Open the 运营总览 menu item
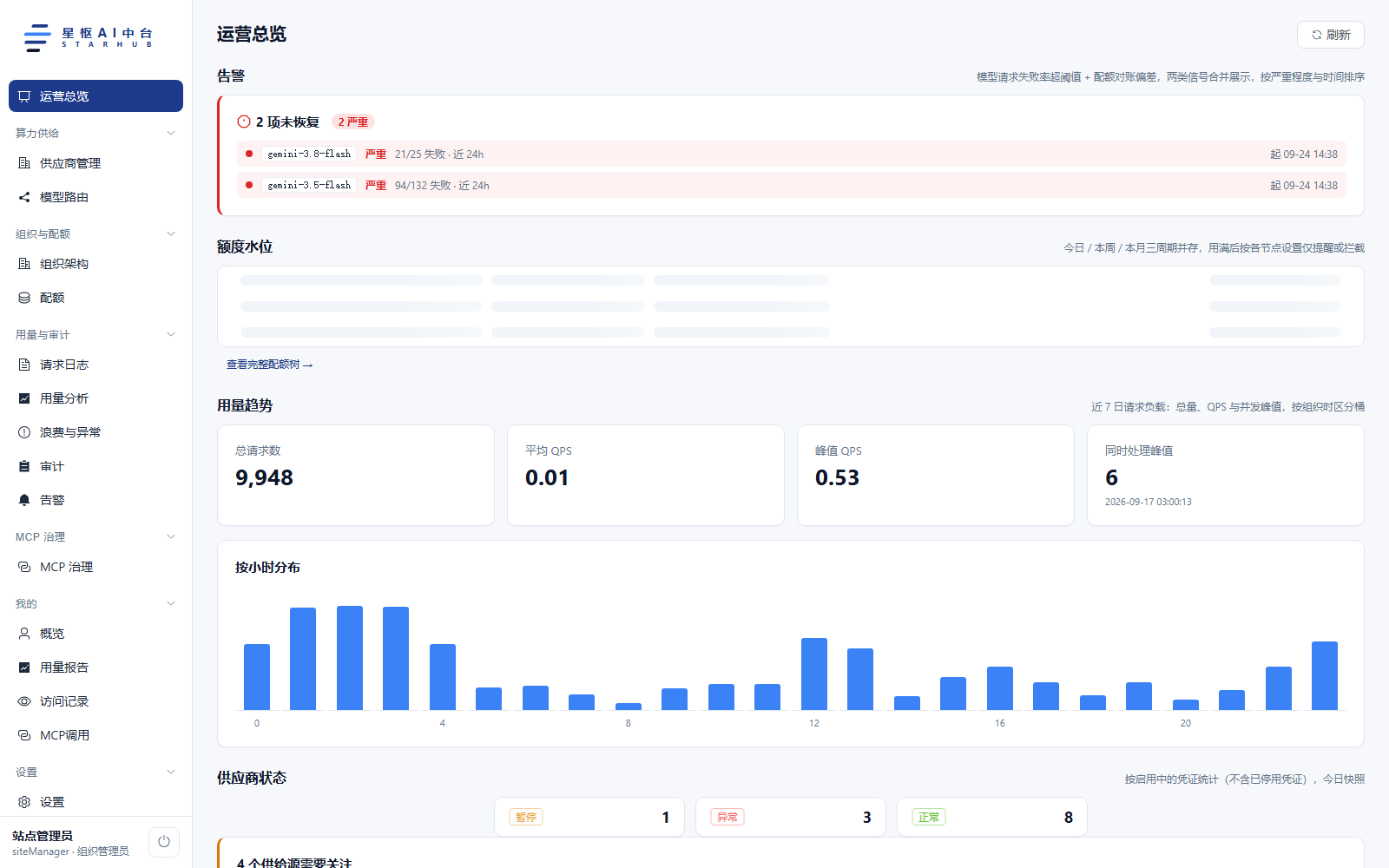This screenshot has height=868, width=1389. pyautogui.click(x=95, y=96)
